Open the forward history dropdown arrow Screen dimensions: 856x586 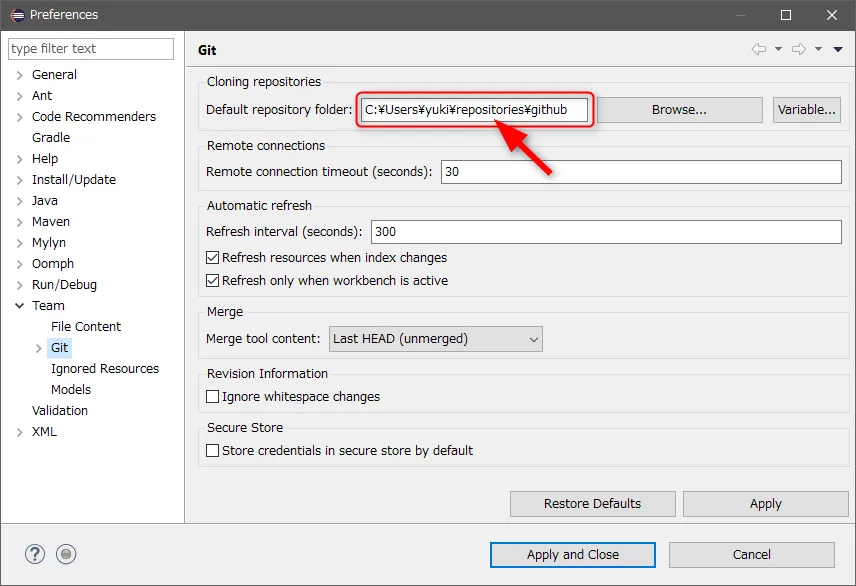[818, 50]
